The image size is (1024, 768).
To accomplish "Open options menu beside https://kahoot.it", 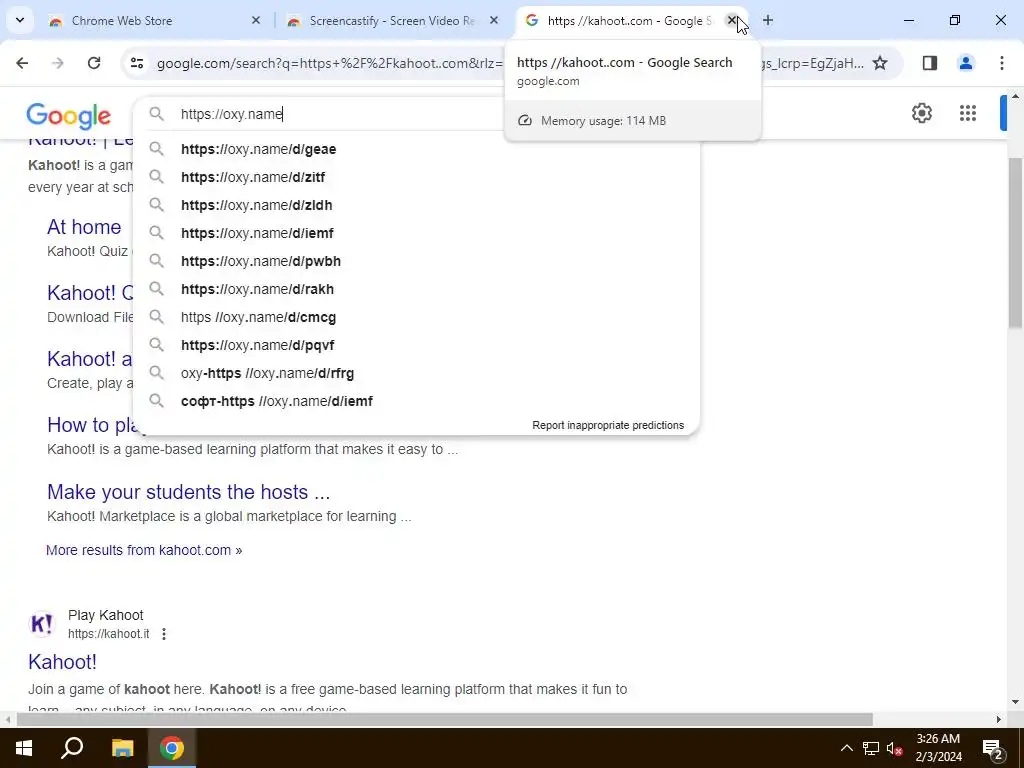I will 164,633.
